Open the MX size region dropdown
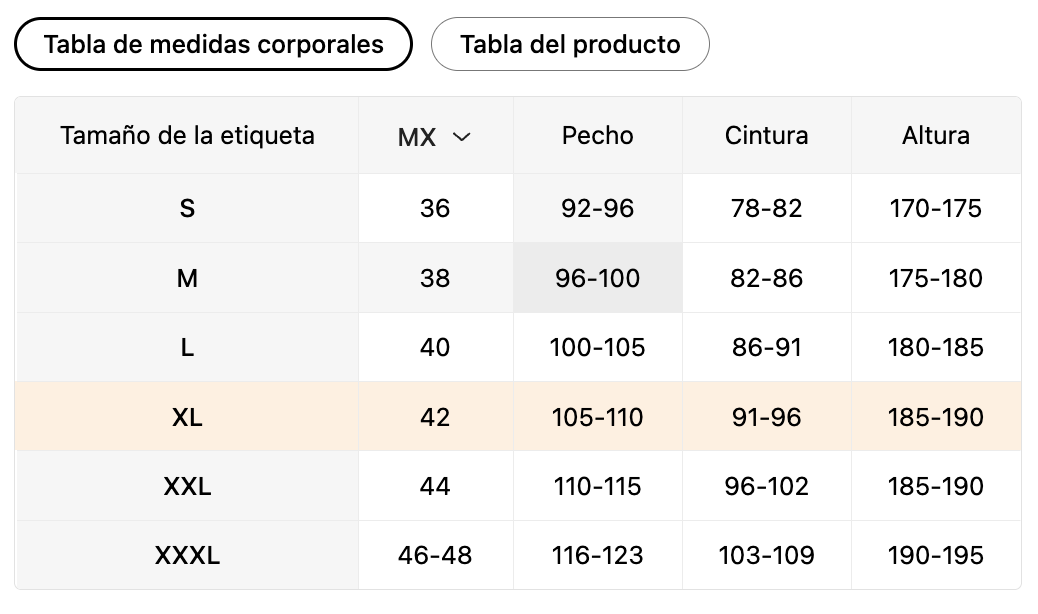The image size is (1038, 614). coord(435,136)
